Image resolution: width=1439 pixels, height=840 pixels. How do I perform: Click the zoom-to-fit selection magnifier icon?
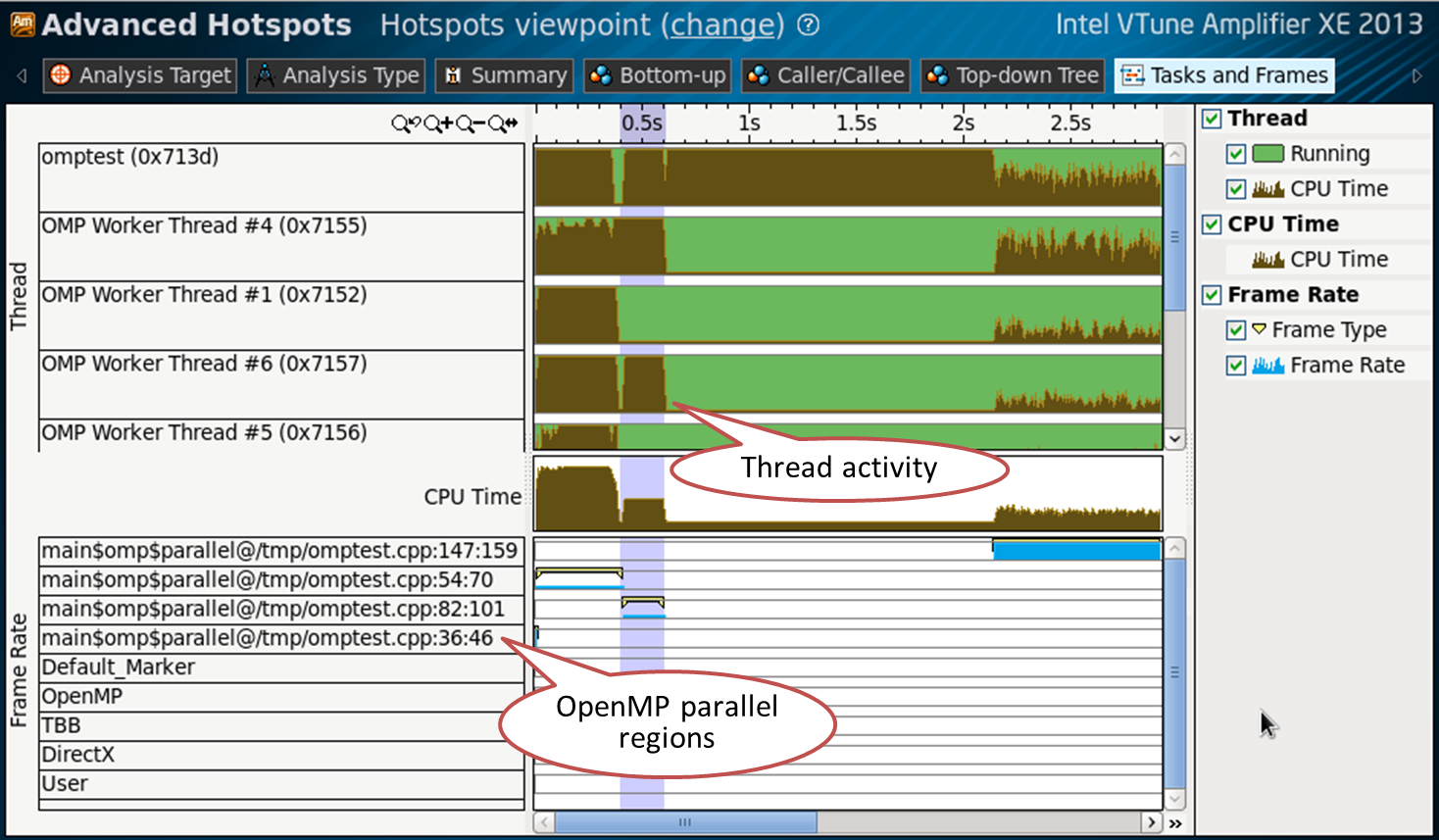(503, 124)
